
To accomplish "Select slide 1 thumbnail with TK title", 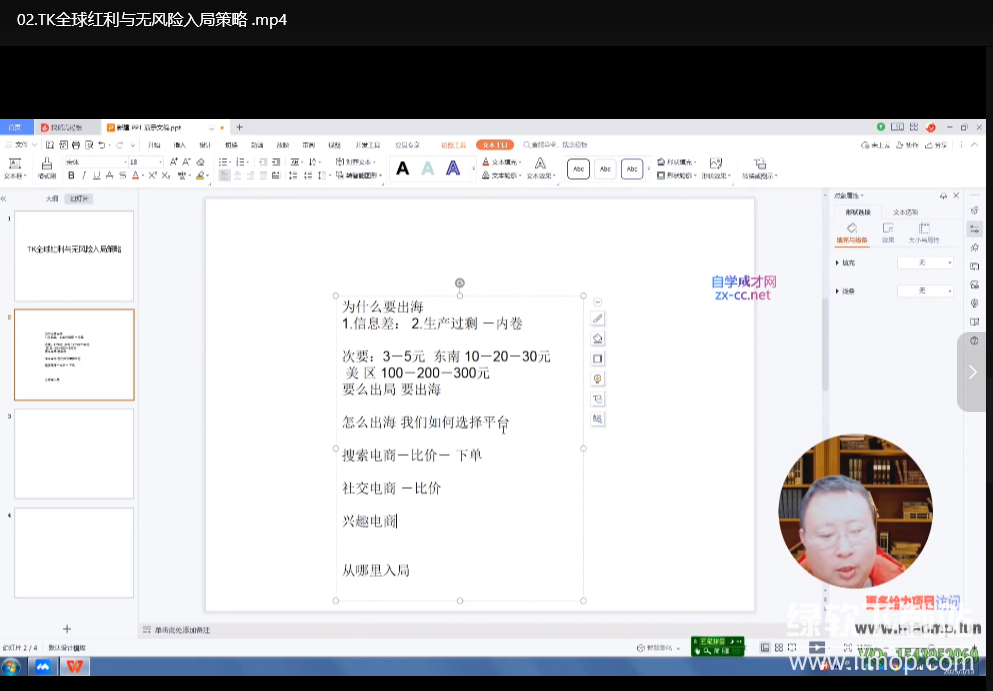I will [x=74, y=256].
